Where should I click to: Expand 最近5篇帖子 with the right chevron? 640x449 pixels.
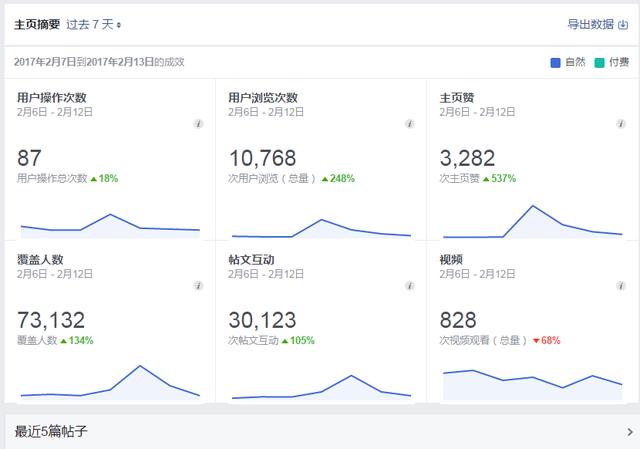point(630,432)
